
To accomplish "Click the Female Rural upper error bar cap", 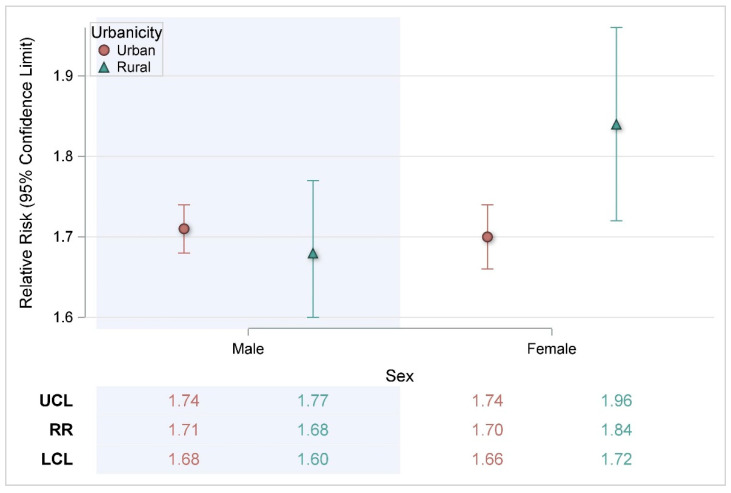I will 616,28.
